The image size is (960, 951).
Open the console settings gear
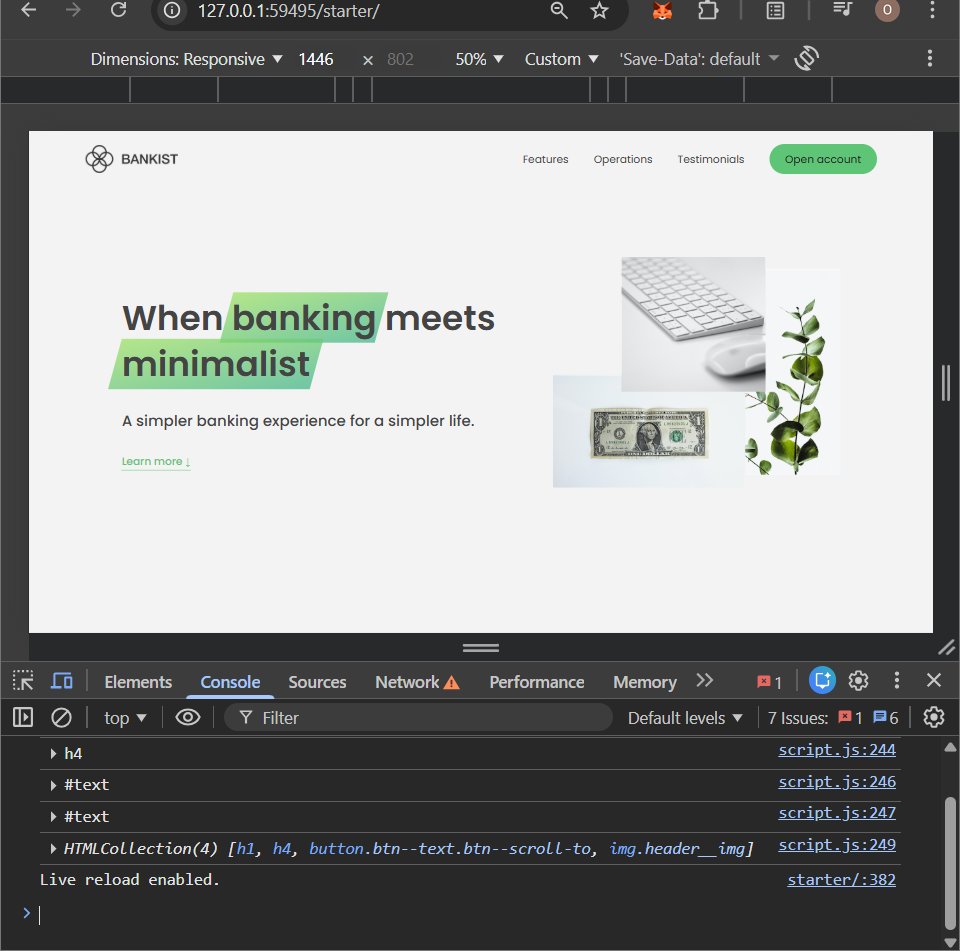coord(932,717)
